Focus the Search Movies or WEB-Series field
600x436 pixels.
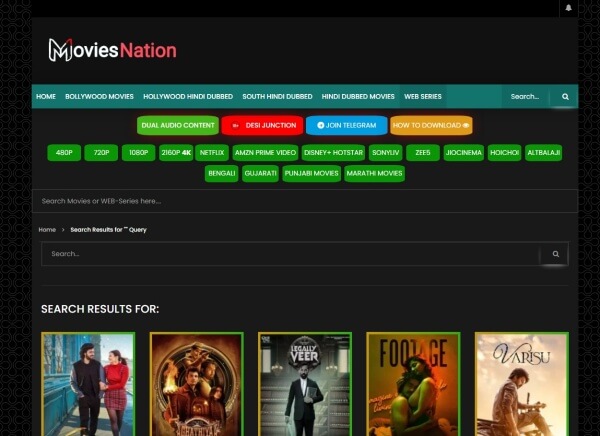click(305, 201)
